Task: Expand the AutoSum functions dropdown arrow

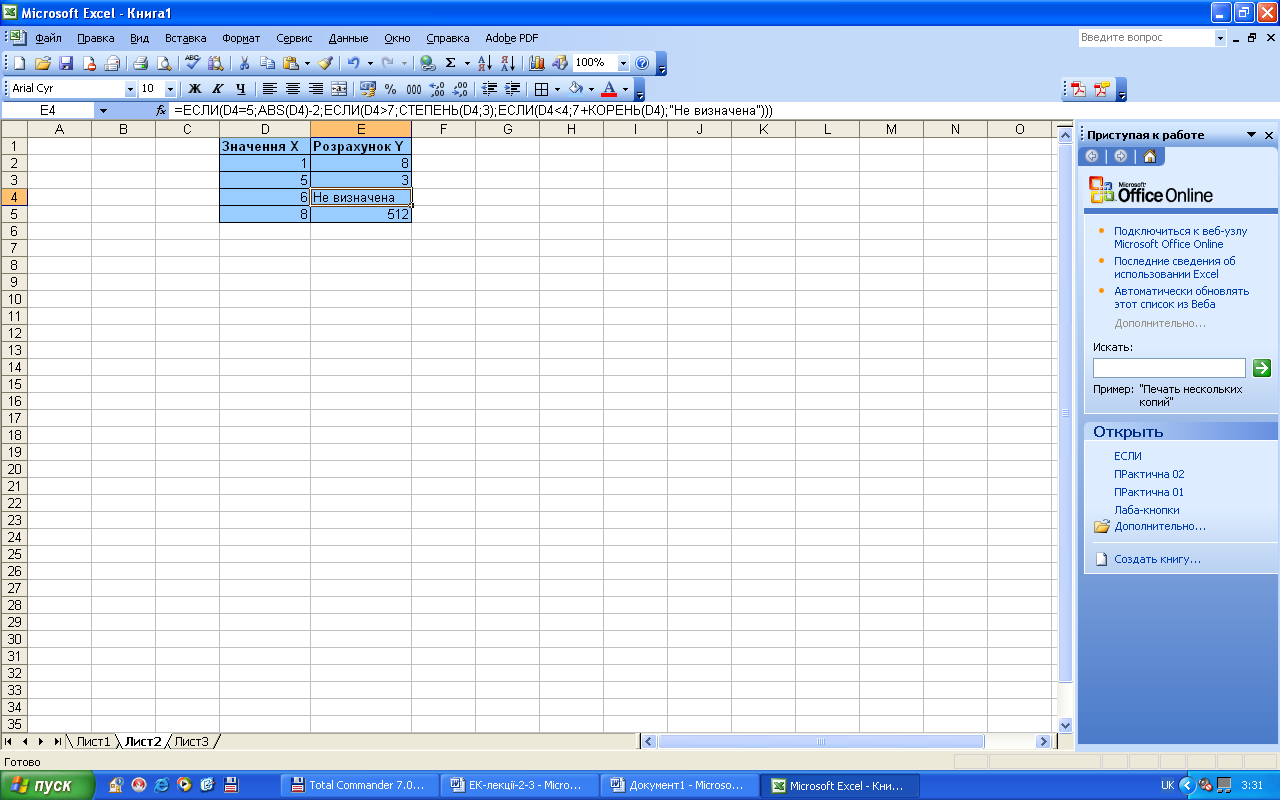Action: click(x=467, y=63)
